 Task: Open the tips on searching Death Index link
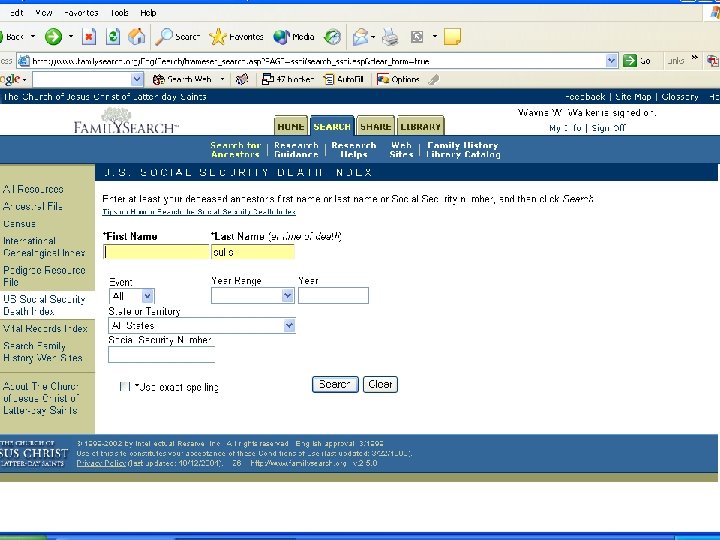pyautogui.click(x=199, y=212)
